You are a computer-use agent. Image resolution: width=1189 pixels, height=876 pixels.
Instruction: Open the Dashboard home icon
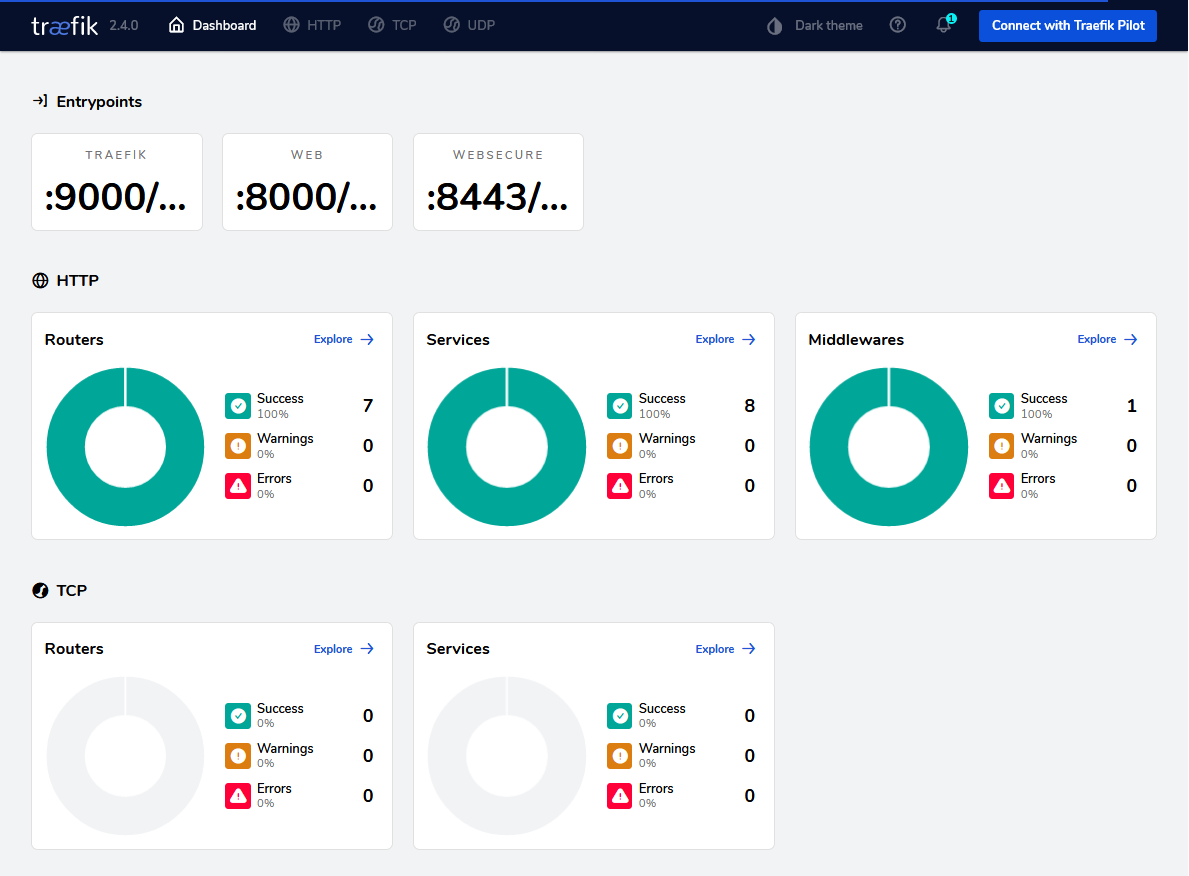tap(176, 25)
